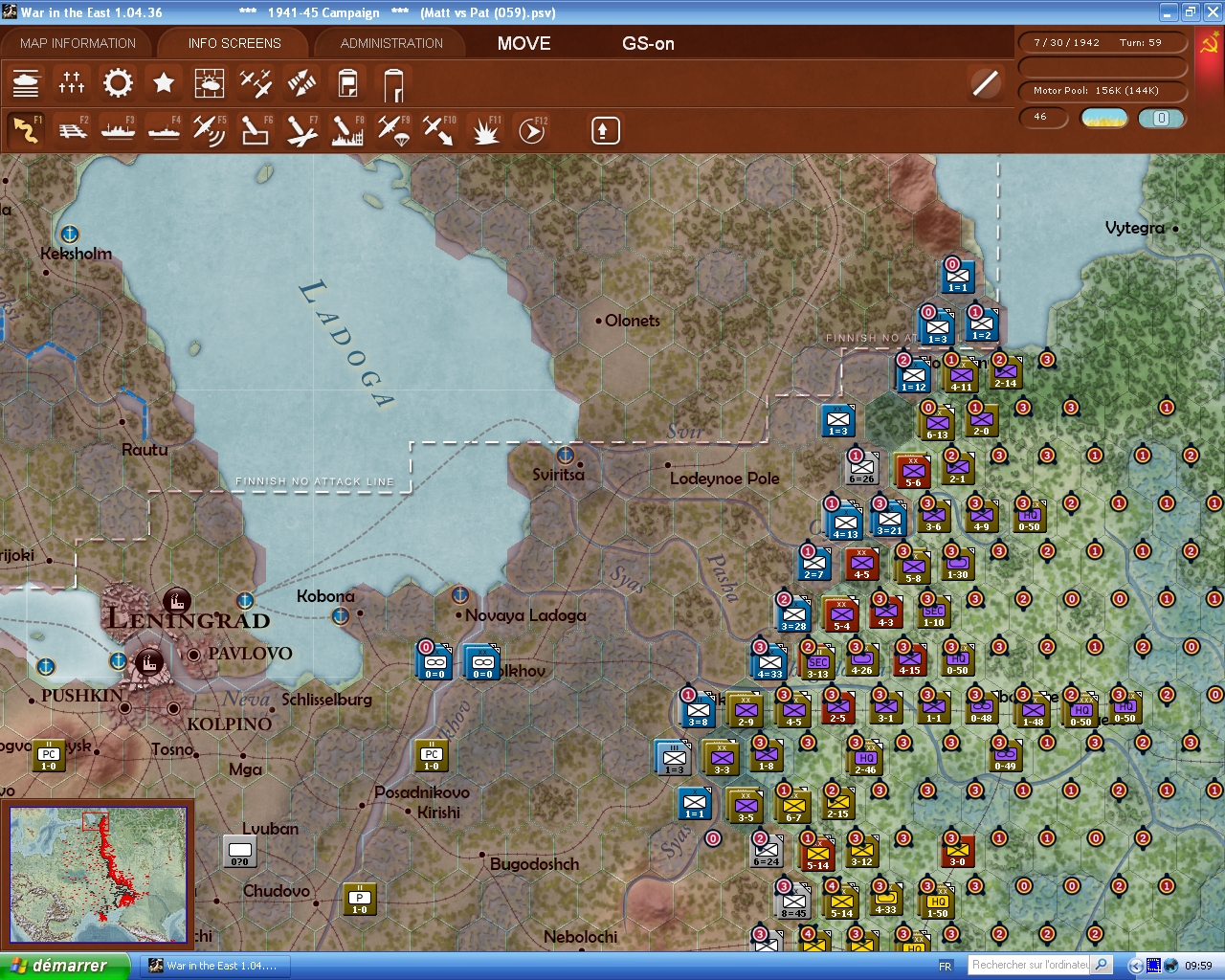Open the production gear icon

coord(118,83)
